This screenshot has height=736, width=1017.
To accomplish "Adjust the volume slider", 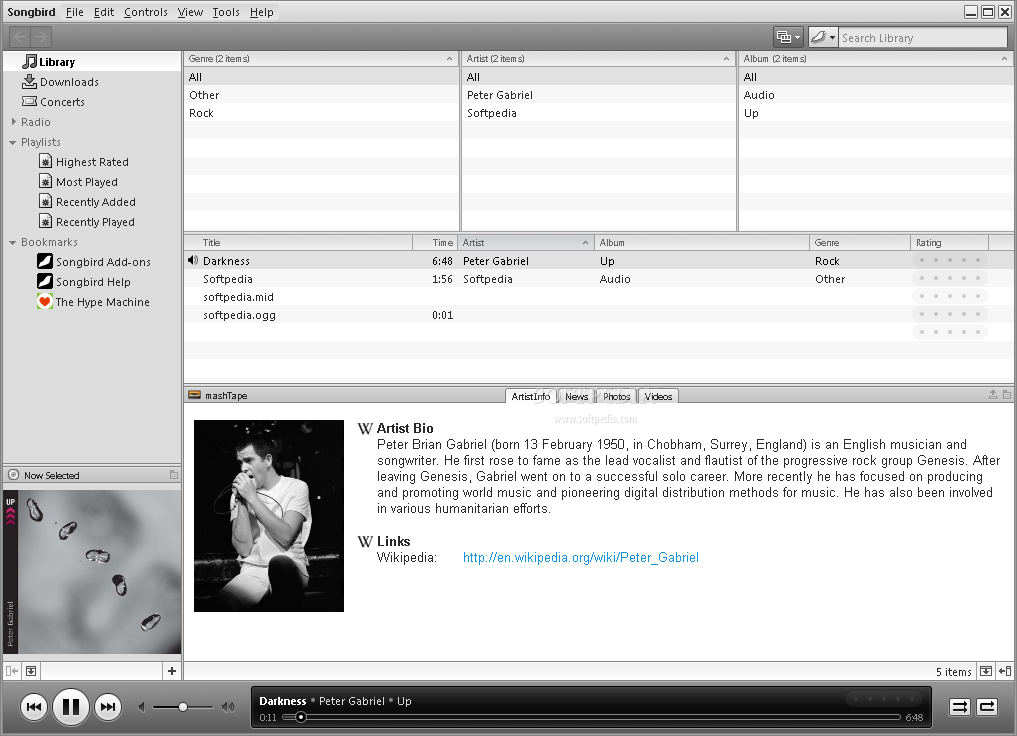I will point(183,707).
